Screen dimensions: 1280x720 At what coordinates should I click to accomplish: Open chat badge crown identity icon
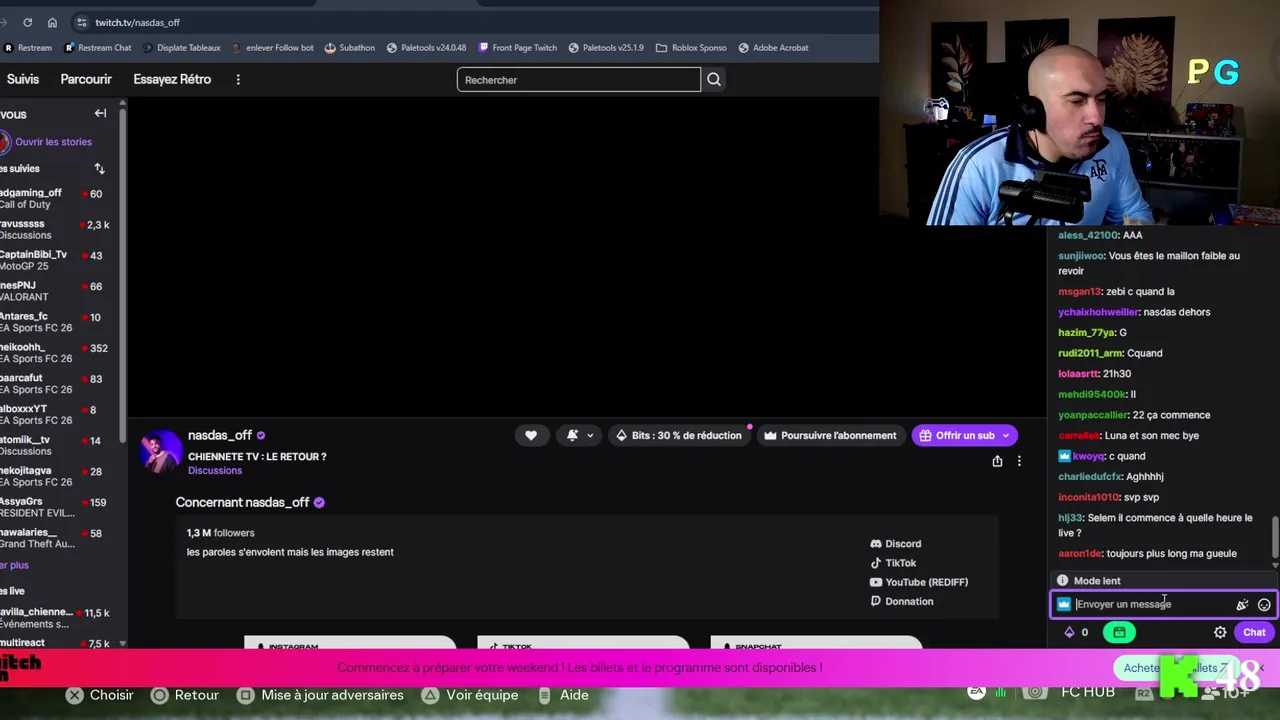pos(1064,604)
